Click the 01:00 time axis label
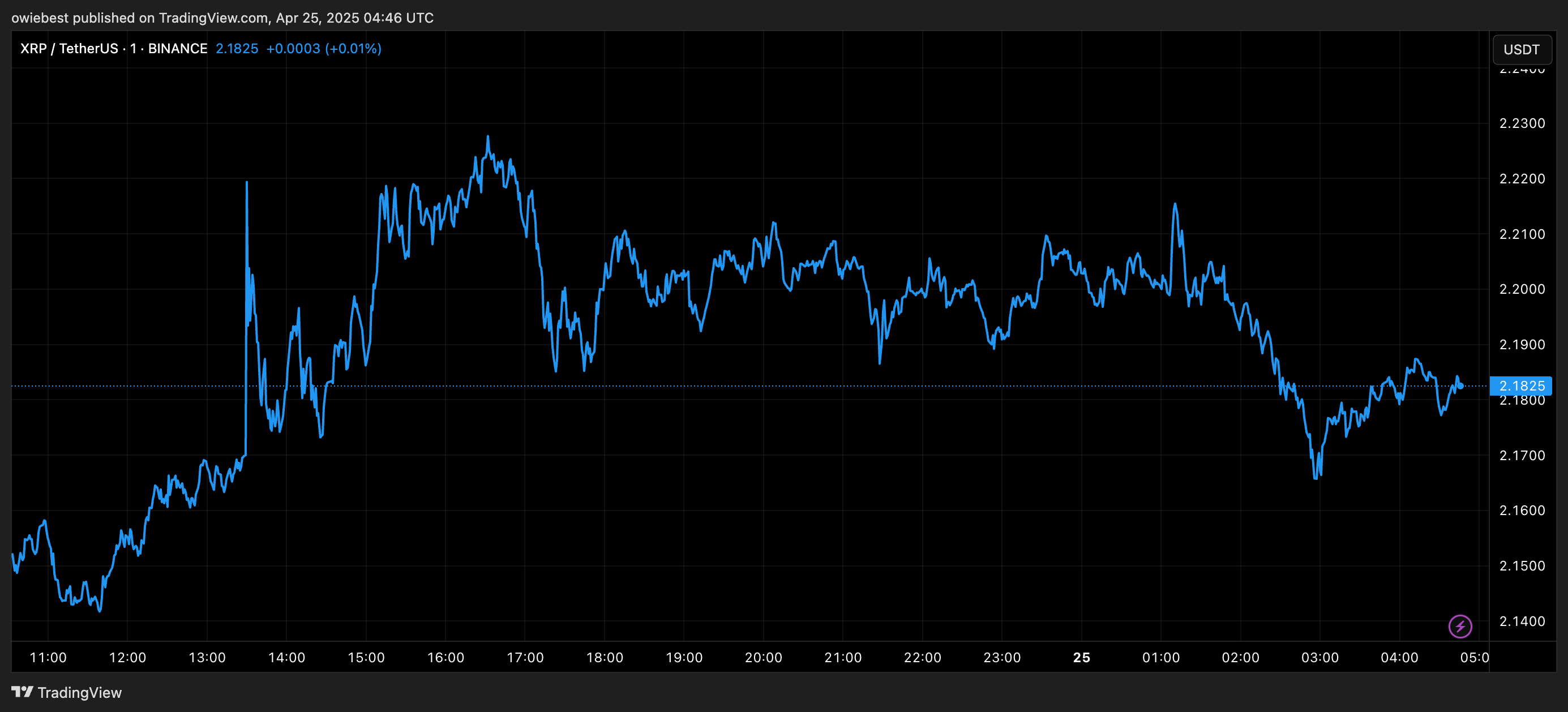This screenshot has width=1568, height=712. click(1161, 658)
